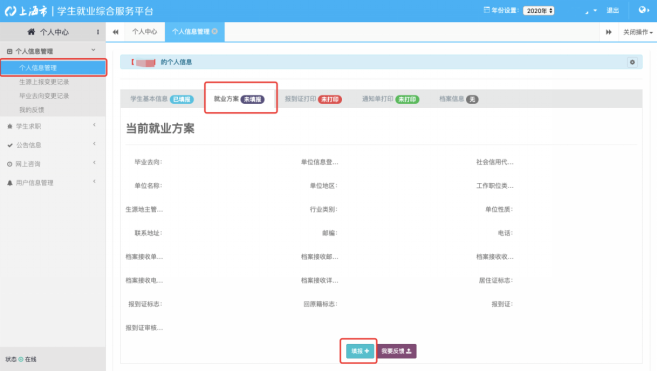Viewport: 658px width, 371px height.
Task: Expand the 学生求职 sidebar menu
Action: point(53,126)
